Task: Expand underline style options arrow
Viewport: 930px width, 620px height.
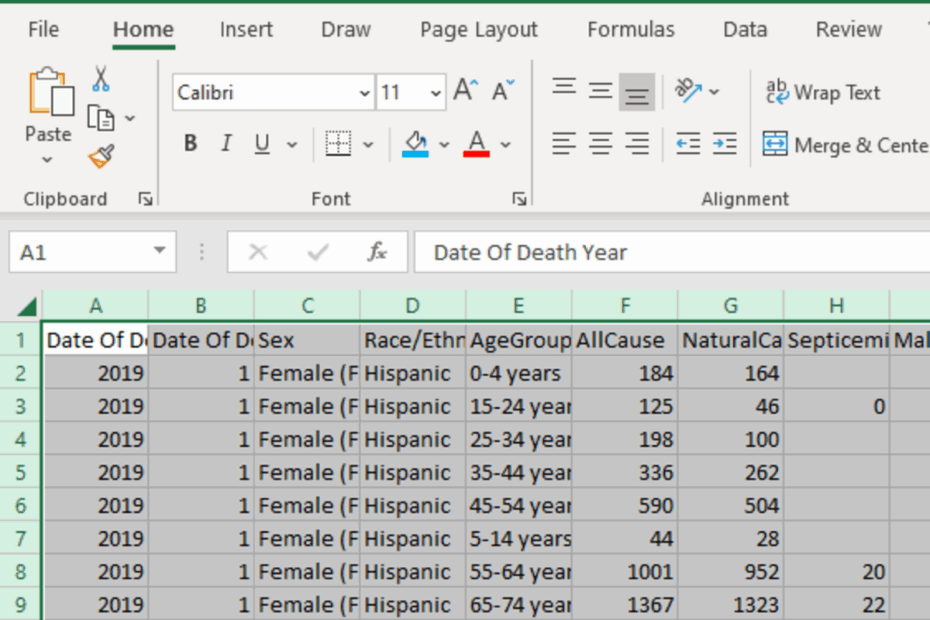Action: tap(292, 144)
